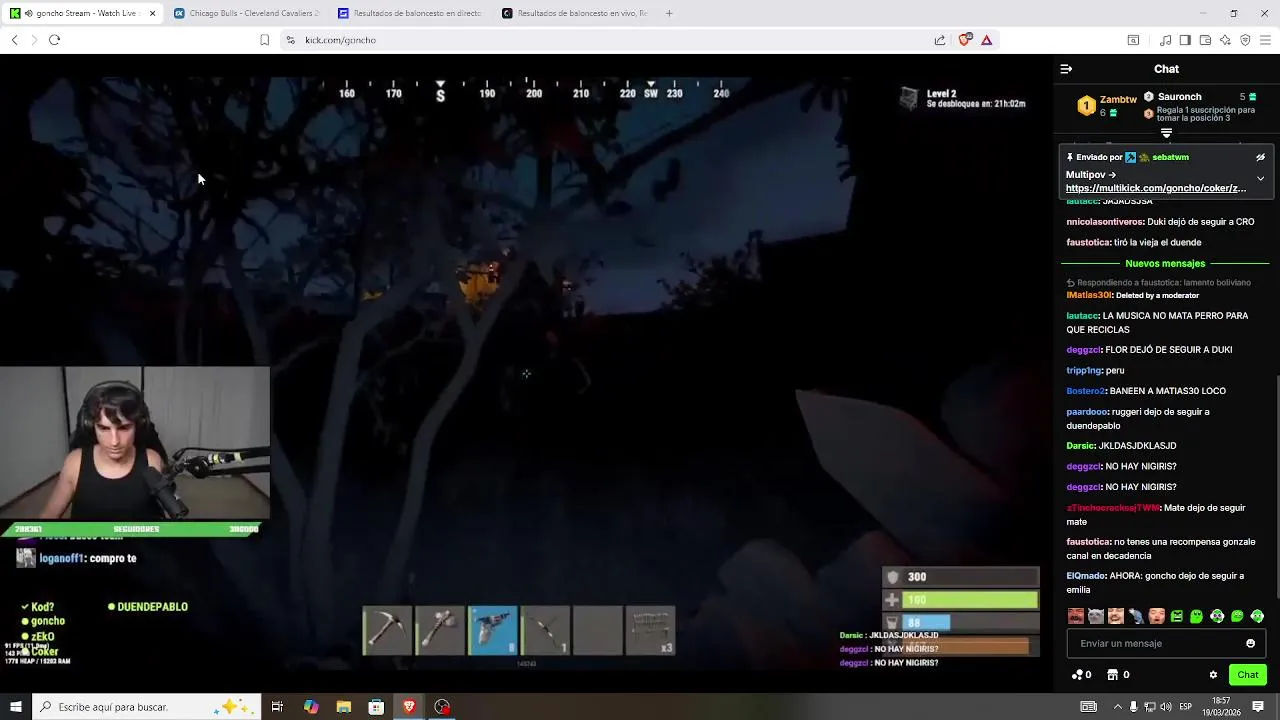This screenshot has height=720, width=1280.
Task: Open the multikick.com pinned link
Action: pos(1155,188)
